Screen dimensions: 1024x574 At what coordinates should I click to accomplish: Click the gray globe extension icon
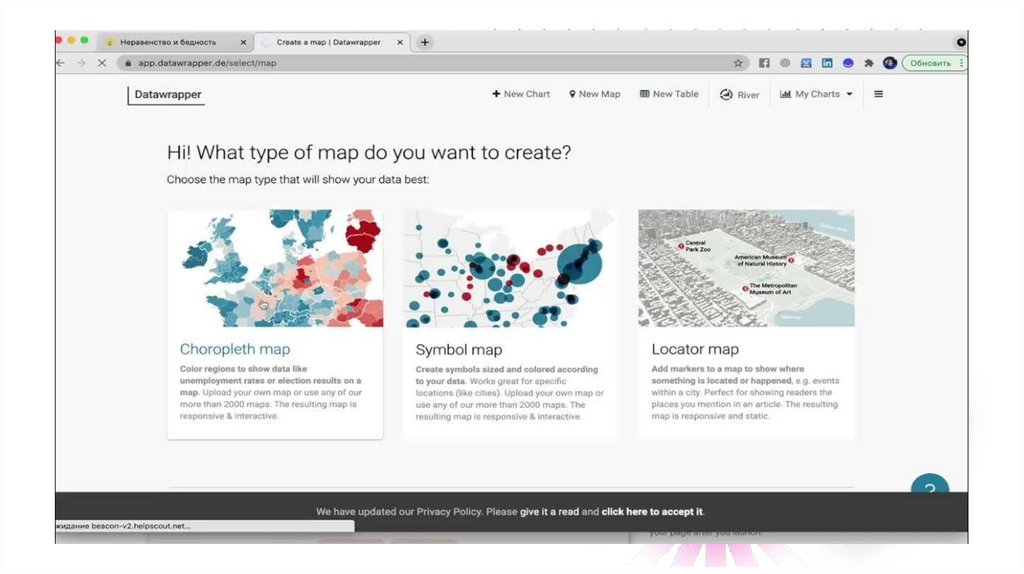click(785, 63)
